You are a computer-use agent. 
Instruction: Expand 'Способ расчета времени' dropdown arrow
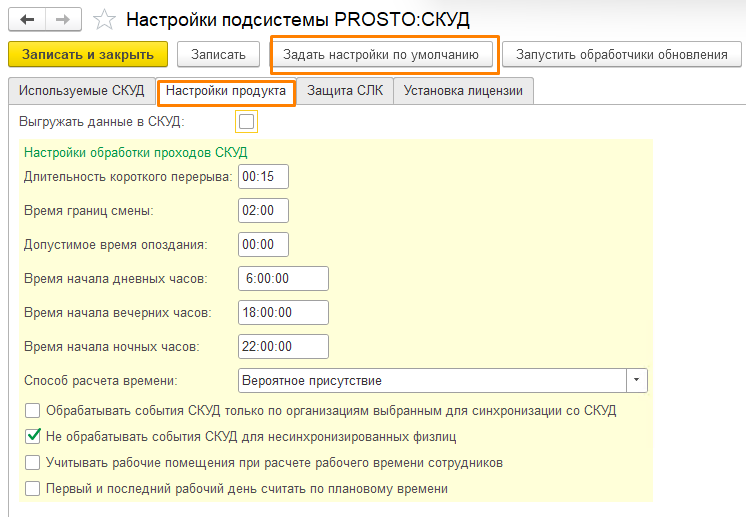pyautogui.click(x=636, y=380)
